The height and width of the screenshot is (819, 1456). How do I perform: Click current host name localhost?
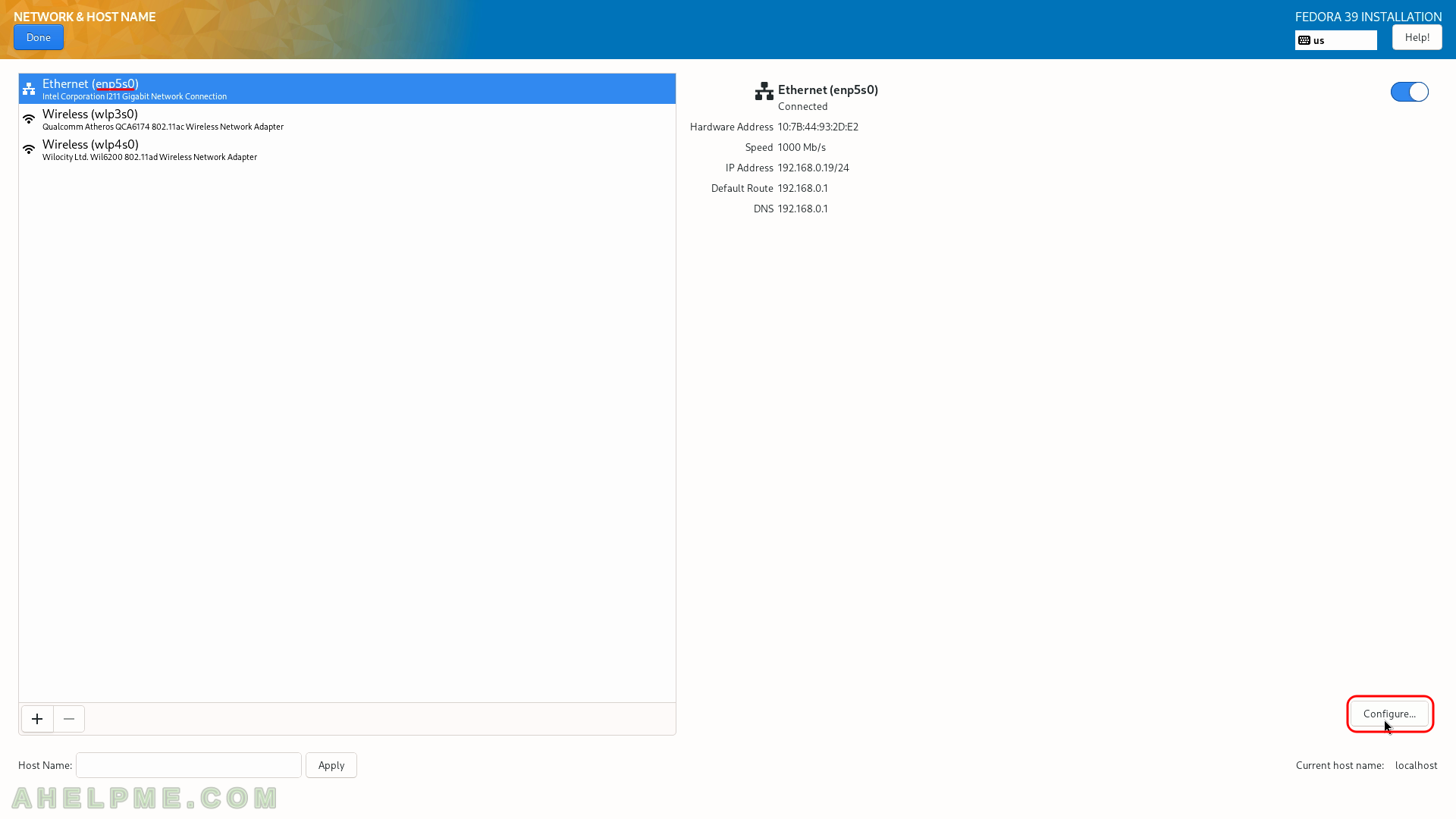coord(1416,765)
